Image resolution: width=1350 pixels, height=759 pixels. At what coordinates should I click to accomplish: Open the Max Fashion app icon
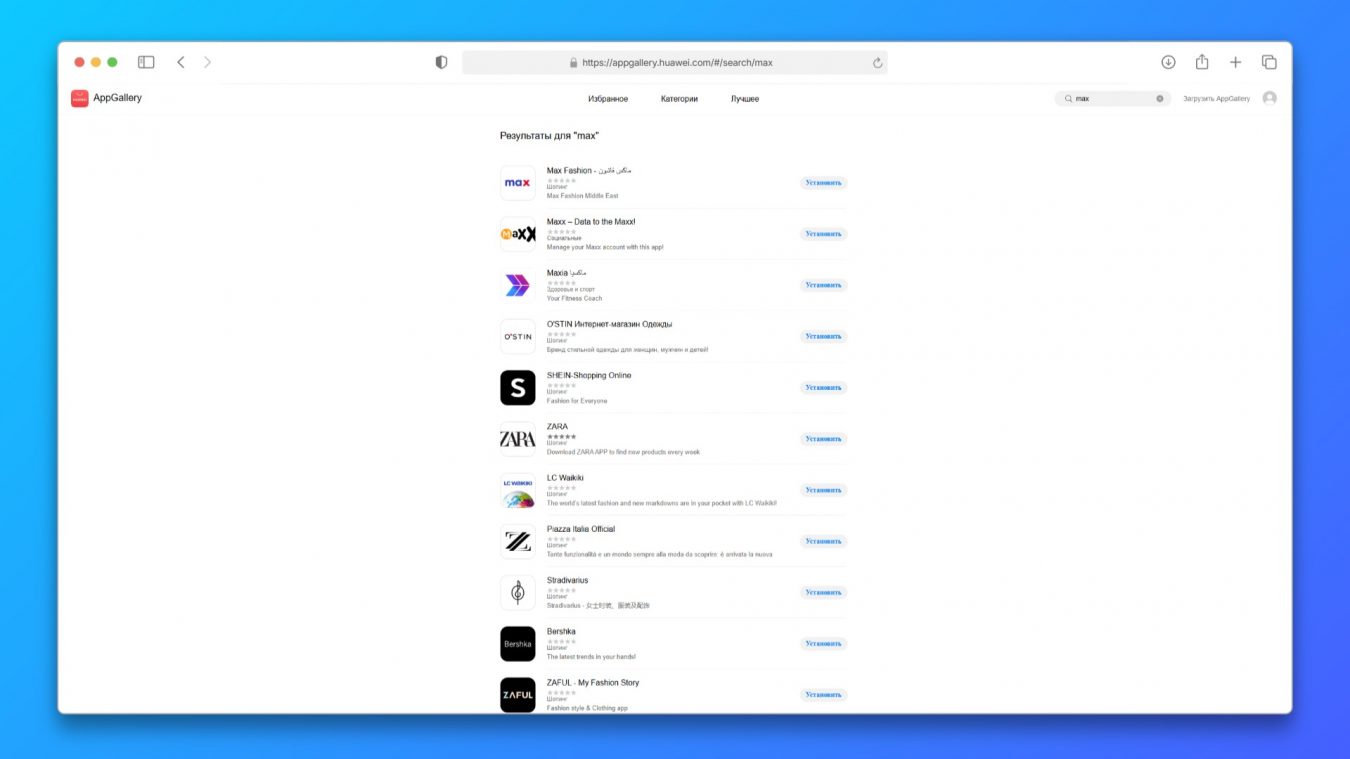coord(518,183)
